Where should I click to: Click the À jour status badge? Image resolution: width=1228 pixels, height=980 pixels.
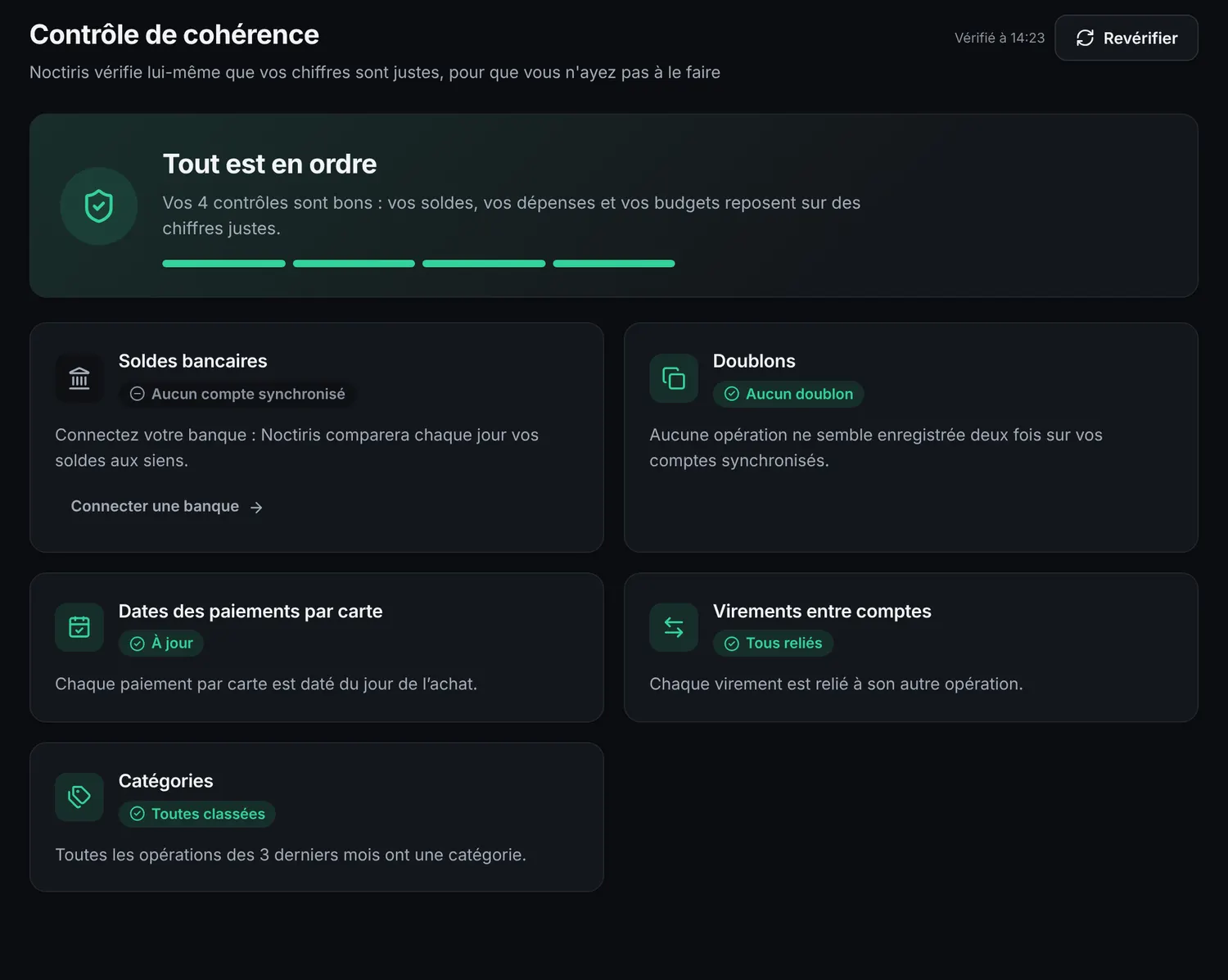coord(161,644)
